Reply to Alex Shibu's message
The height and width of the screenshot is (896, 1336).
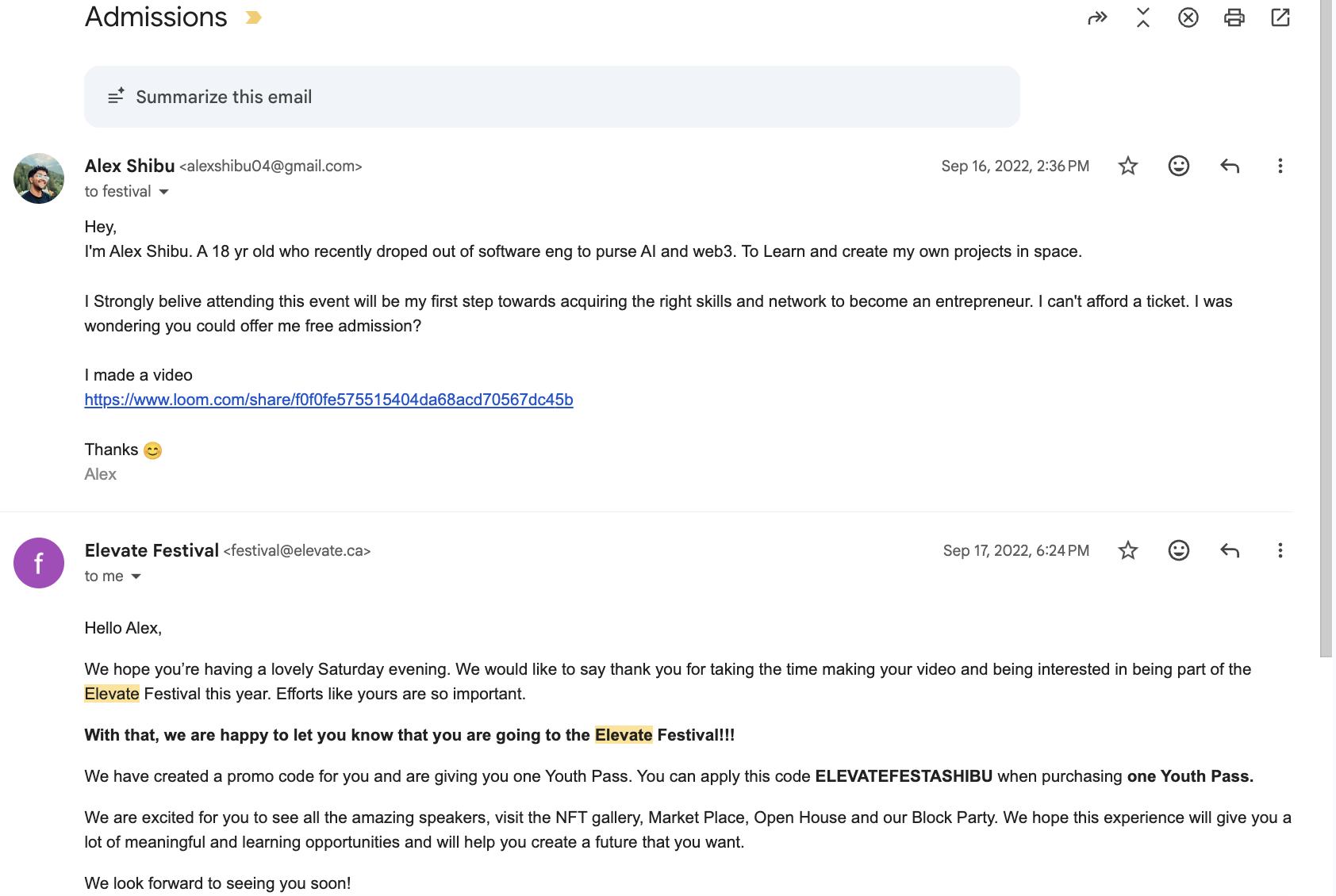[1229, 166]
